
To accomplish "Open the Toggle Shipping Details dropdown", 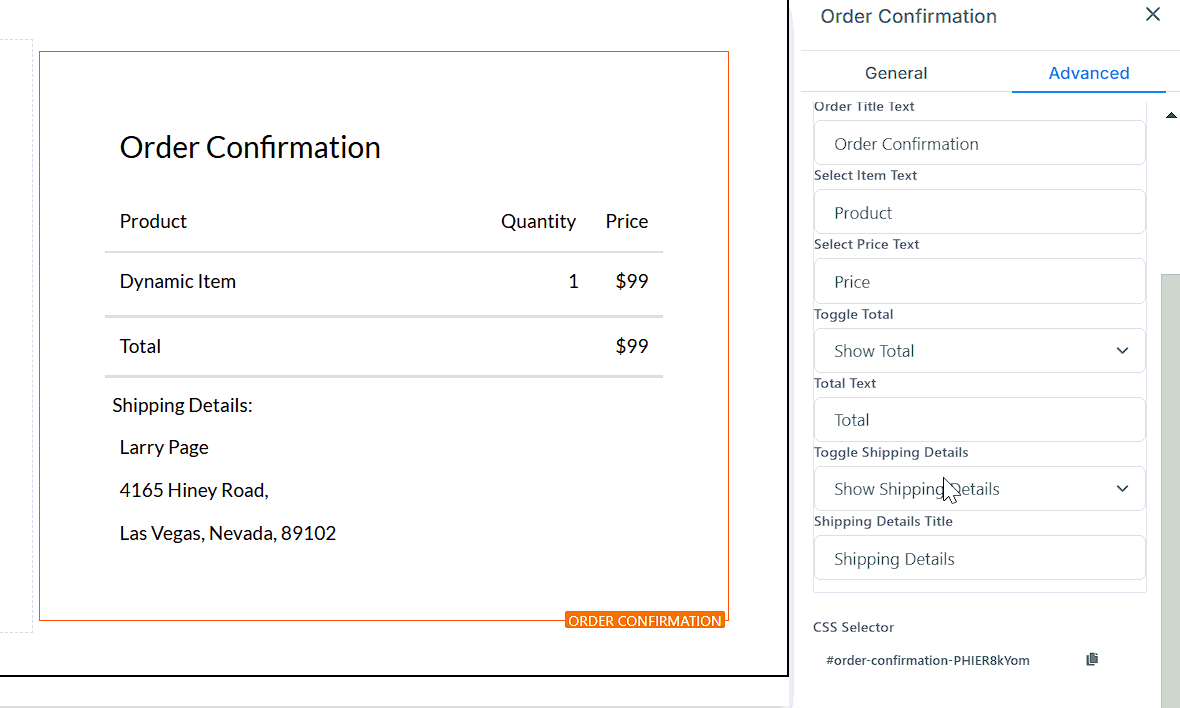I will (x=979, y=489).
